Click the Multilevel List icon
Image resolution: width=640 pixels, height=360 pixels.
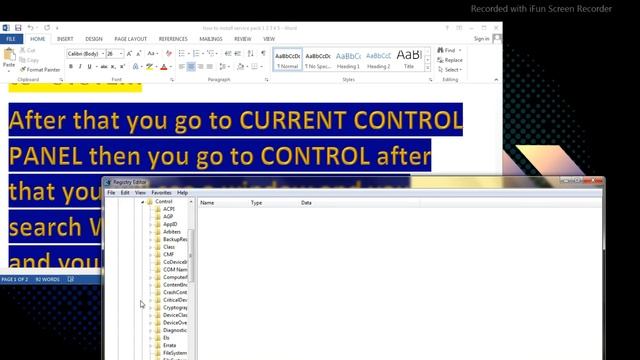click(x=210, y=53)
